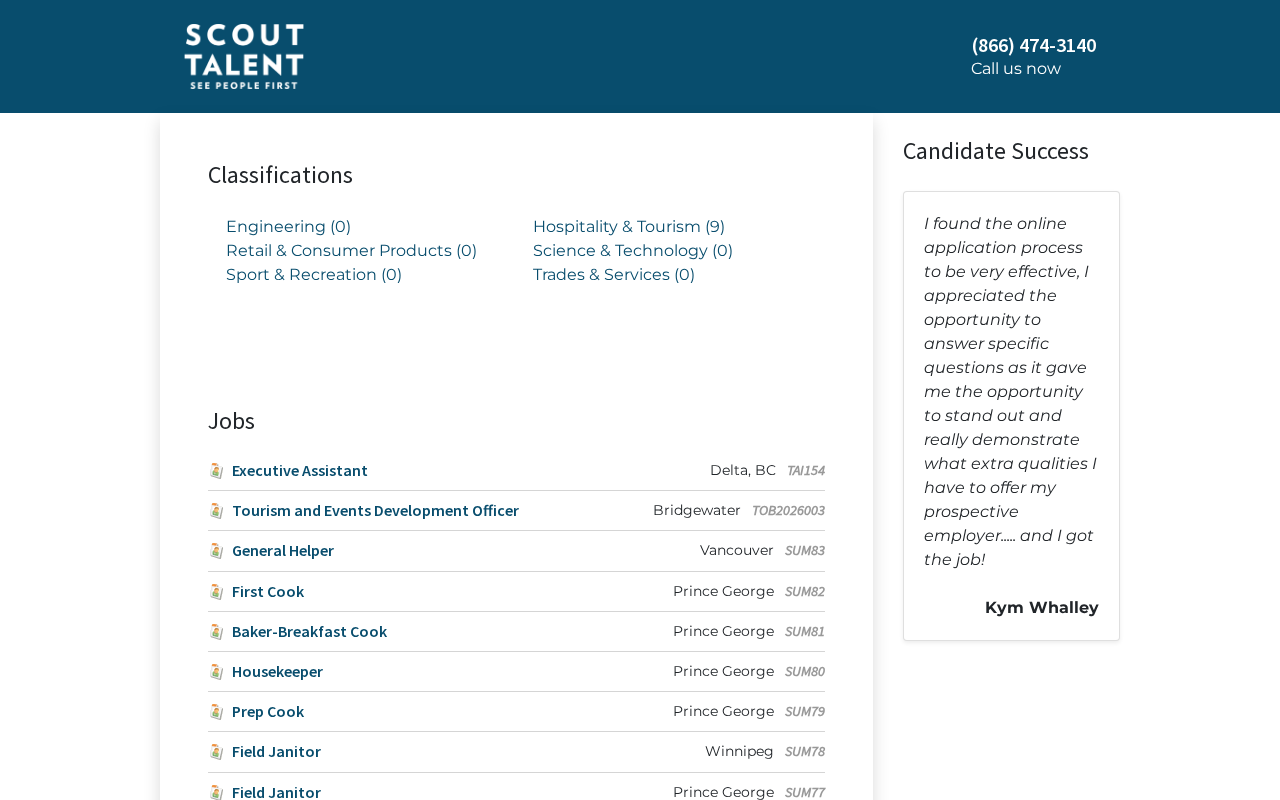Click the icon beside Prep Cook
1280x800 pixels.
pyautogui.click(x=216, y=712)
